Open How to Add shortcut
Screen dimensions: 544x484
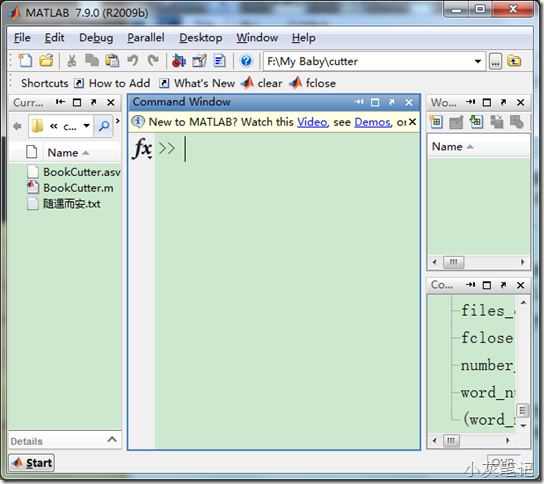click(x=113, y=83)
